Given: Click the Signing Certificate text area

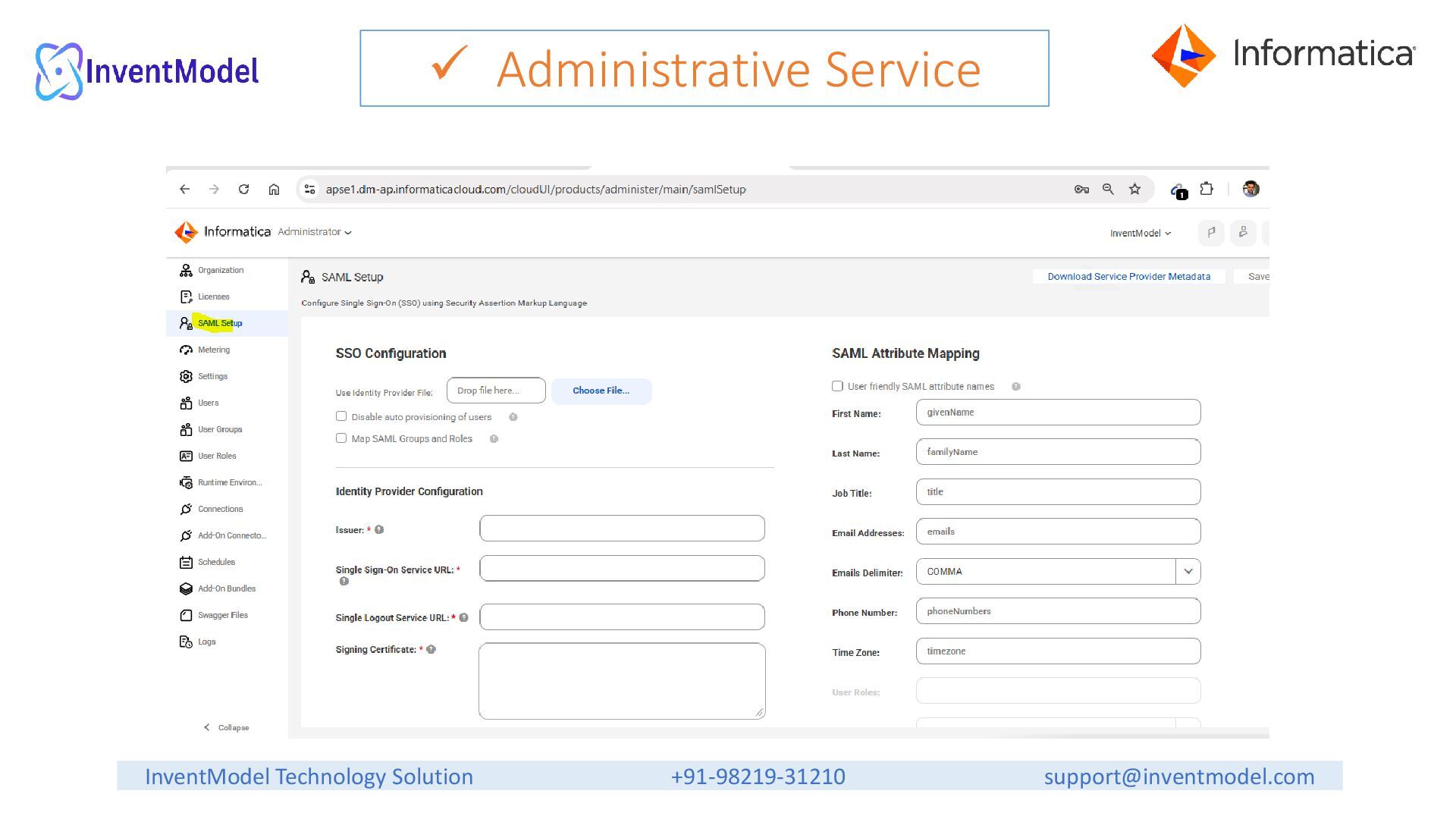Looking at the screenshot, I should coord(622,681).
